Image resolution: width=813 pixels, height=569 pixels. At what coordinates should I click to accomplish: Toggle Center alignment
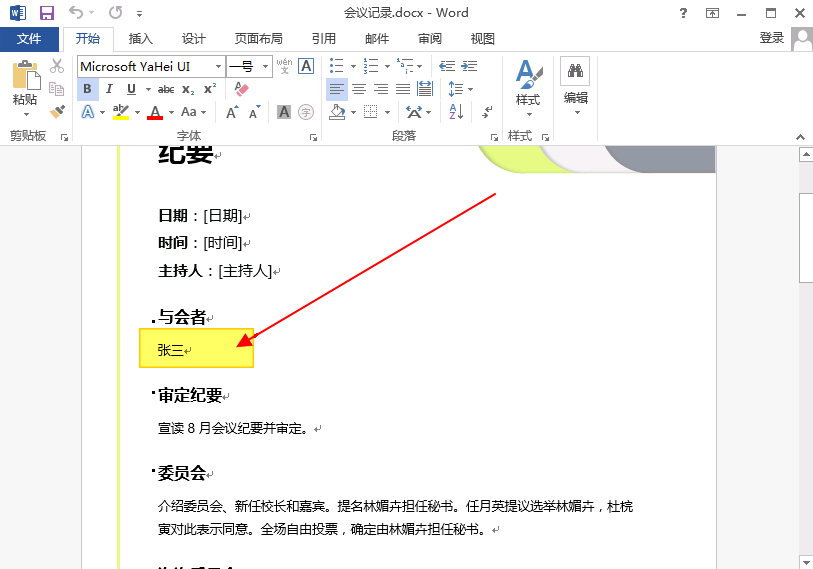(x=359, y=89)
